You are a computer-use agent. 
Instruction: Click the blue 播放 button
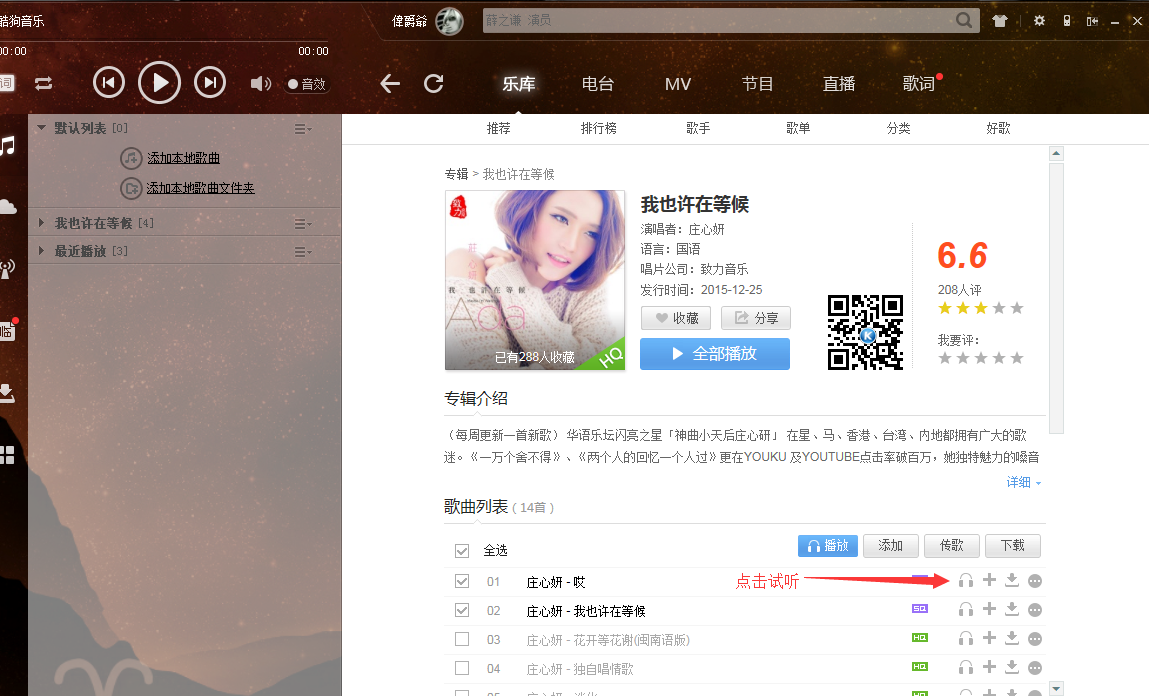click(828, 546)
